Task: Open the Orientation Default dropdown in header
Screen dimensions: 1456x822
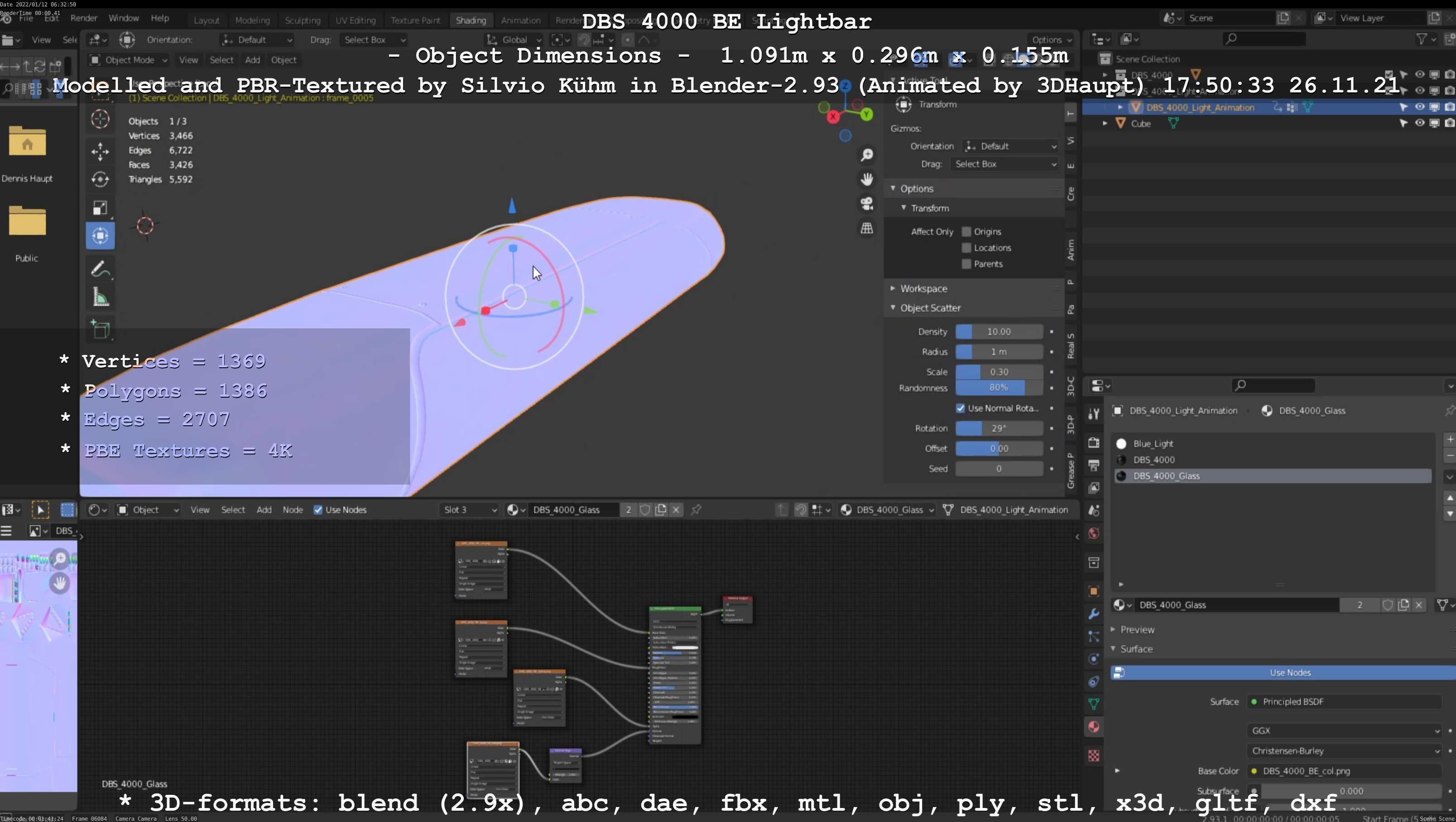Action: click(257, 39)
